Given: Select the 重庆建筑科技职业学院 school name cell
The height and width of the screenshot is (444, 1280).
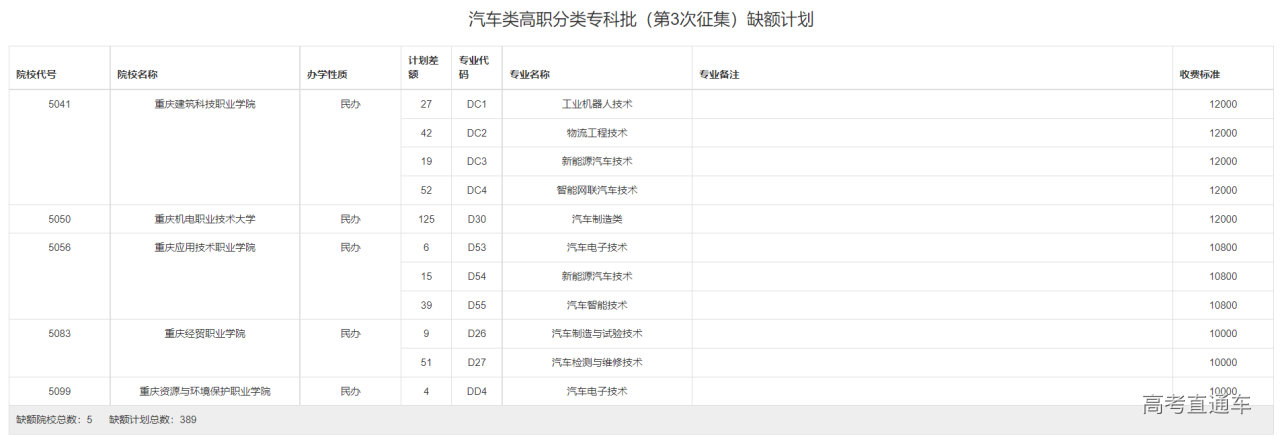Looking at the screenshot, I should [x=204, y=104].
